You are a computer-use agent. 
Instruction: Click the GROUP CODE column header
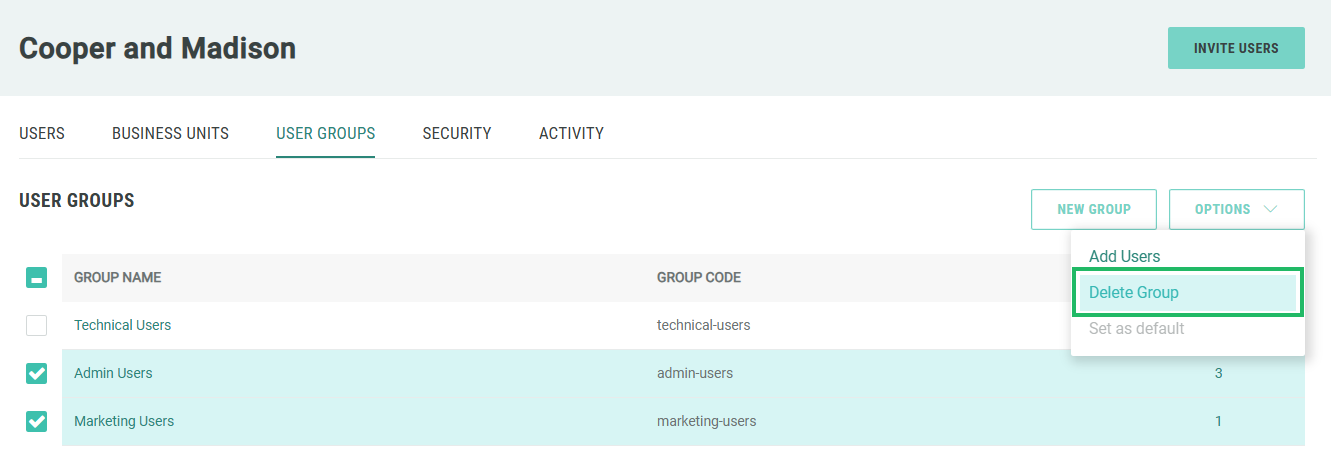point(698,277)
